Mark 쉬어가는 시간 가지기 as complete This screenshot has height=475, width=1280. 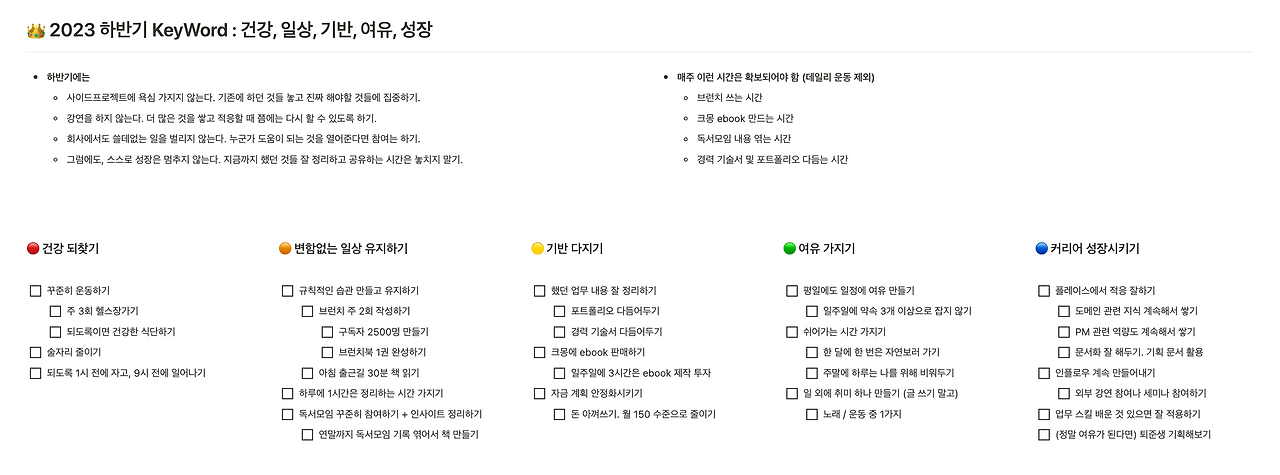pyautogui.click(x=792, y=332)
